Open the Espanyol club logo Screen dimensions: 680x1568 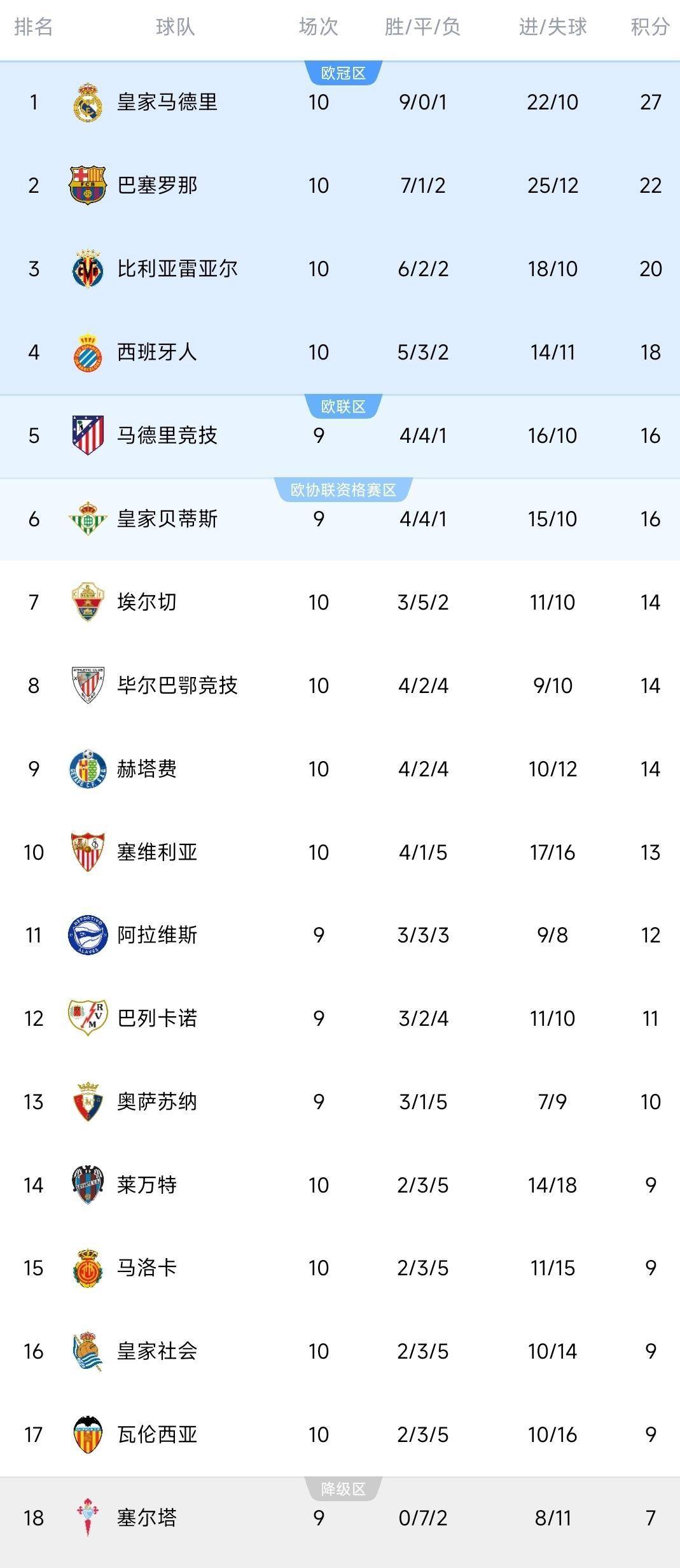click(88, 352)
